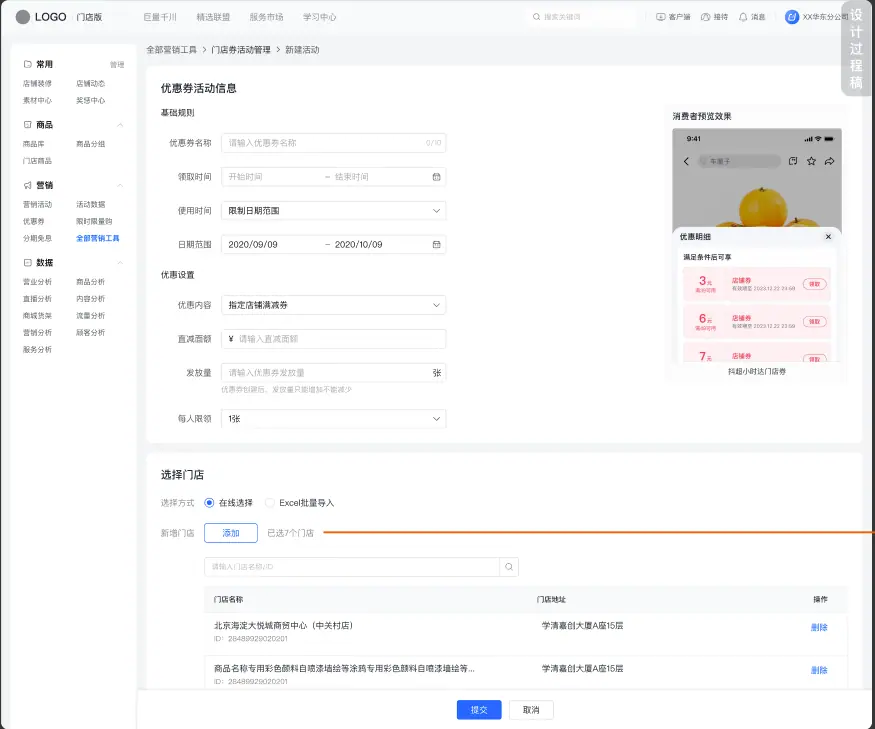
Task: Open the 客户端 download icon
Action: [661, 17]
